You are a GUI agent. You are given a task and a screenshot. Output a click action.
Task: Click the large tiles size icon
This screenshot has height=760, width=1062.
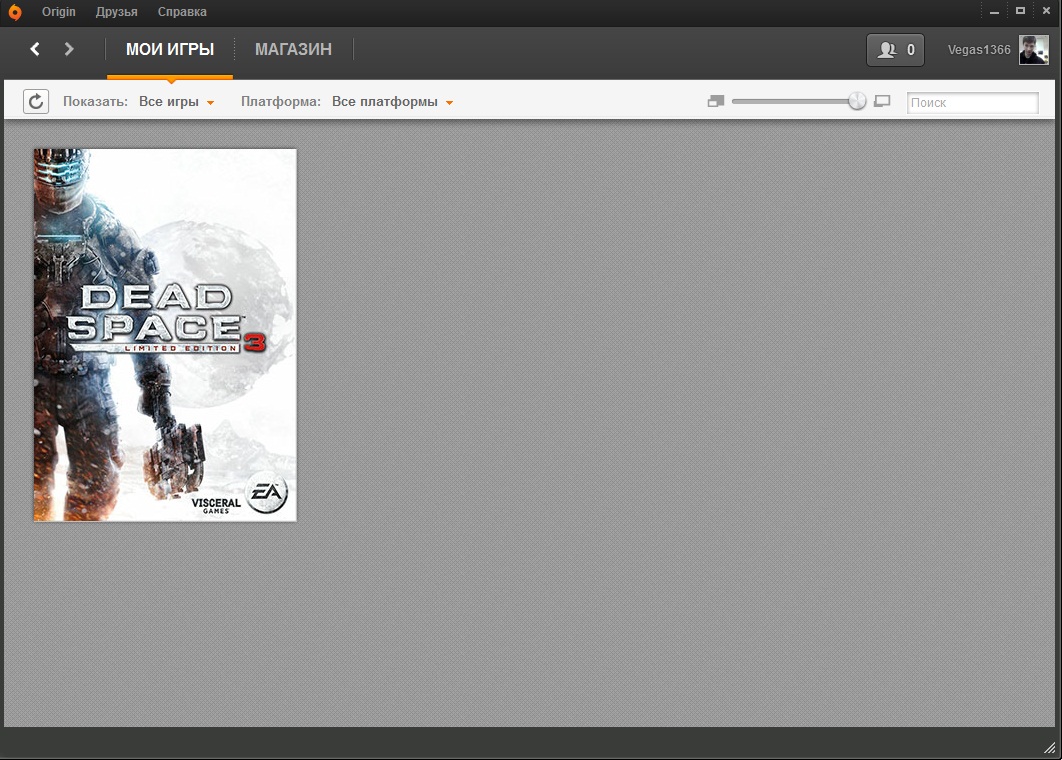point(882,102)
